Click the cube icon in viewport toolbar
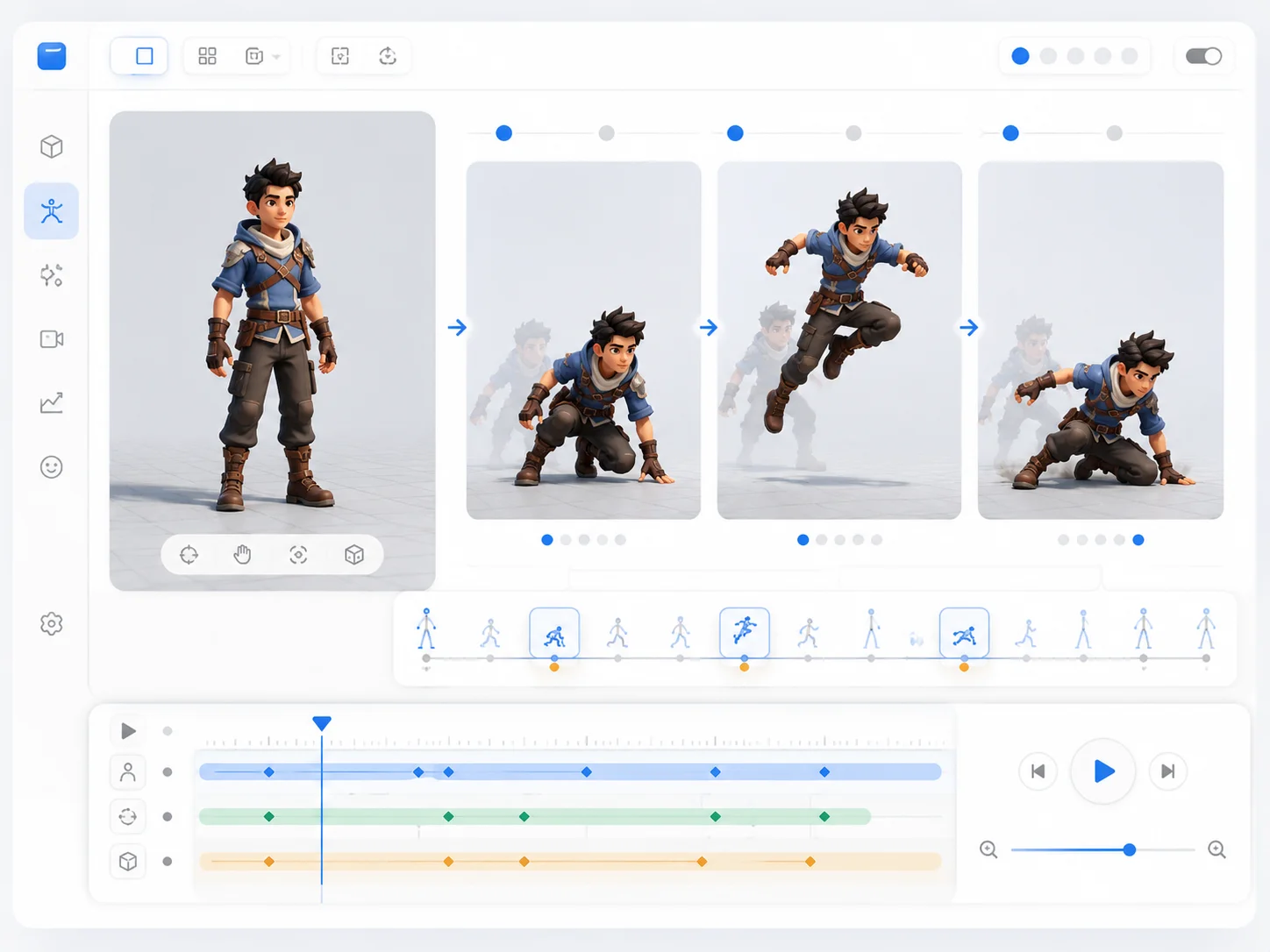Screen dimensions: 1270x952 (x=354, y=555)
